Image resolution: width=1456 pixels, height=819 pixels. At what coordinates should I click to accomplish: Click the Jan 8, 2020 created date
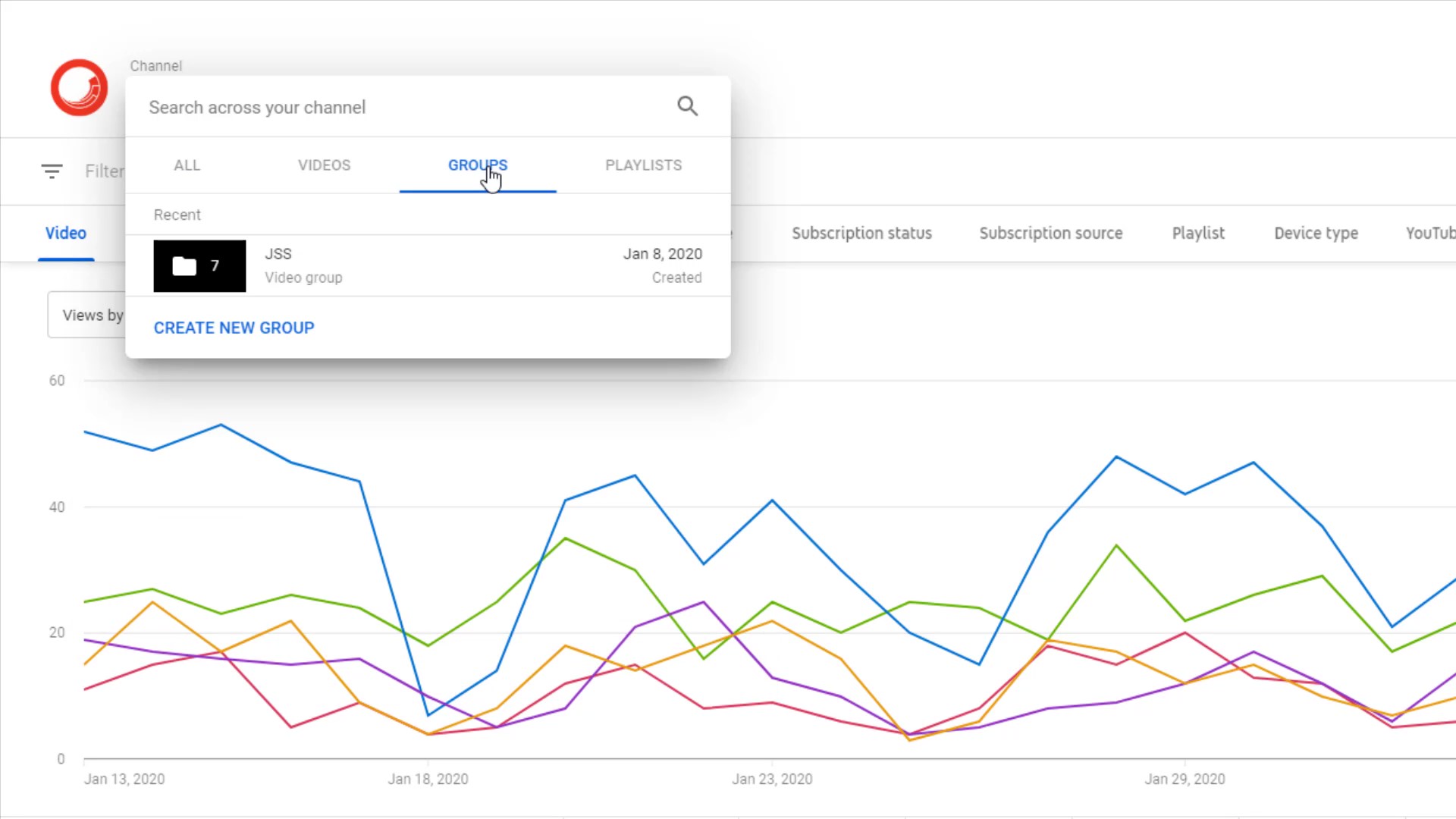point(662,254)
